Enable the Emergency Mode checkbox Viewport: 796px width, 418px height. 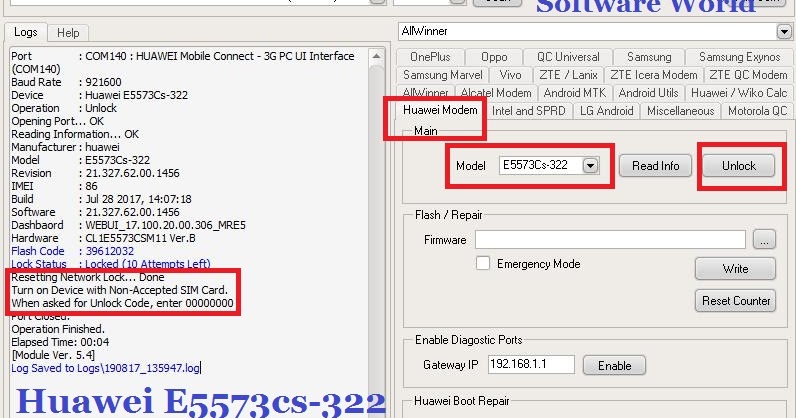483,263
